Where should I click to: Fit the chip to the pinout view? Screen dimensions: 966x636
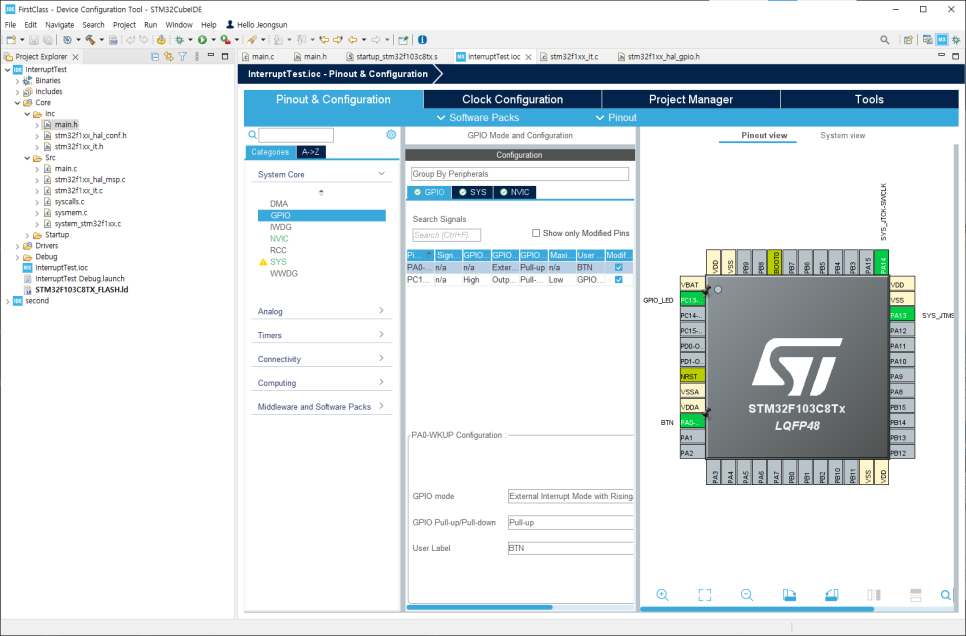(x=705, y=595)
